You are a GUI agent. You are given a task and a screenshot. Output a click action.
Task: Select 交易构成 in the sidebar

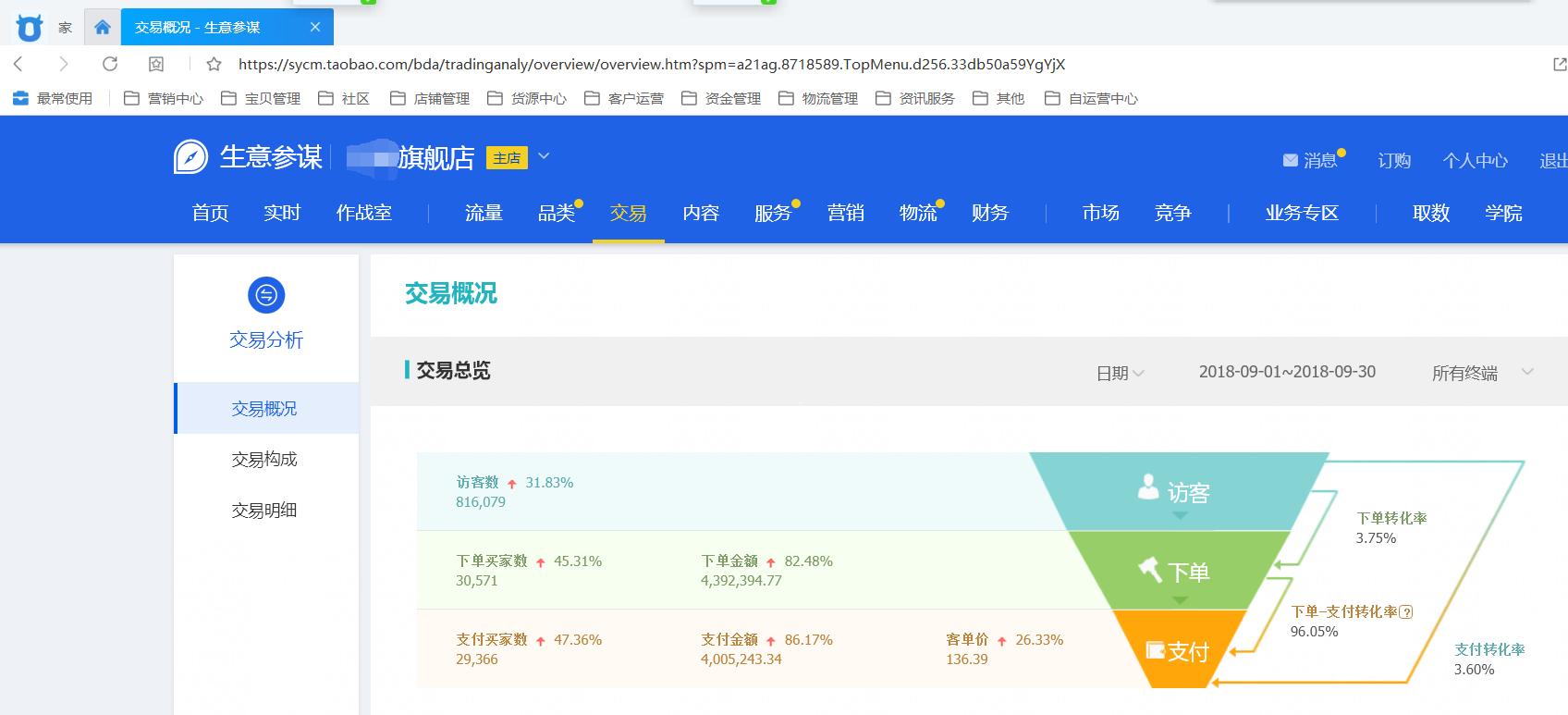pos(266,459)
